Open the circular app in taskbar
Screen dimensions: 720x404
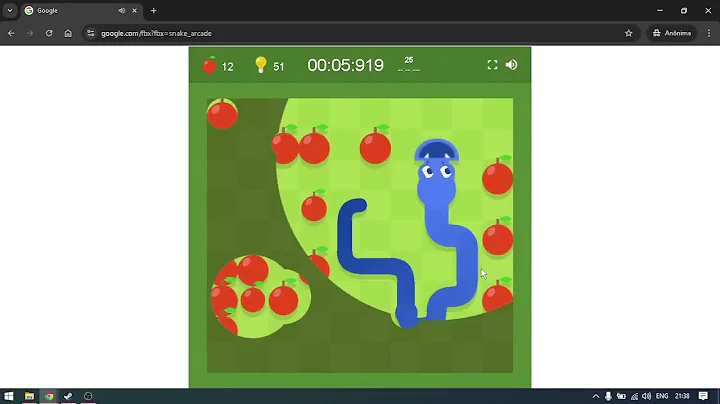pos(88,396)
